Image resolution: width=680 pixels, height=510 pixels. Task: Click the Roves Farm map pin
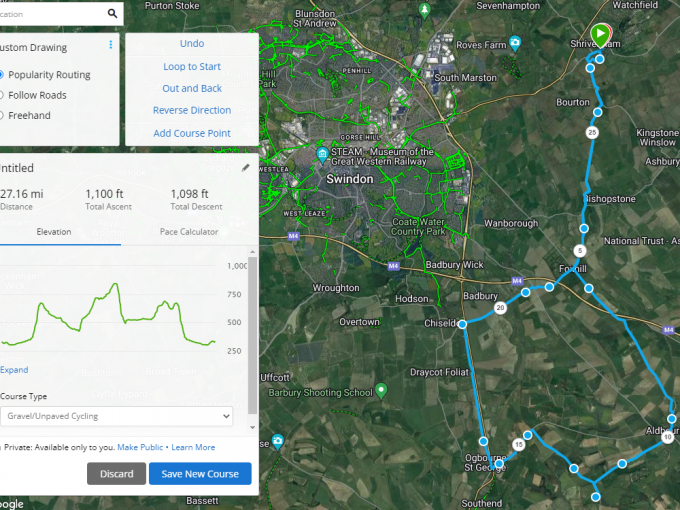[x=514, y=43]
